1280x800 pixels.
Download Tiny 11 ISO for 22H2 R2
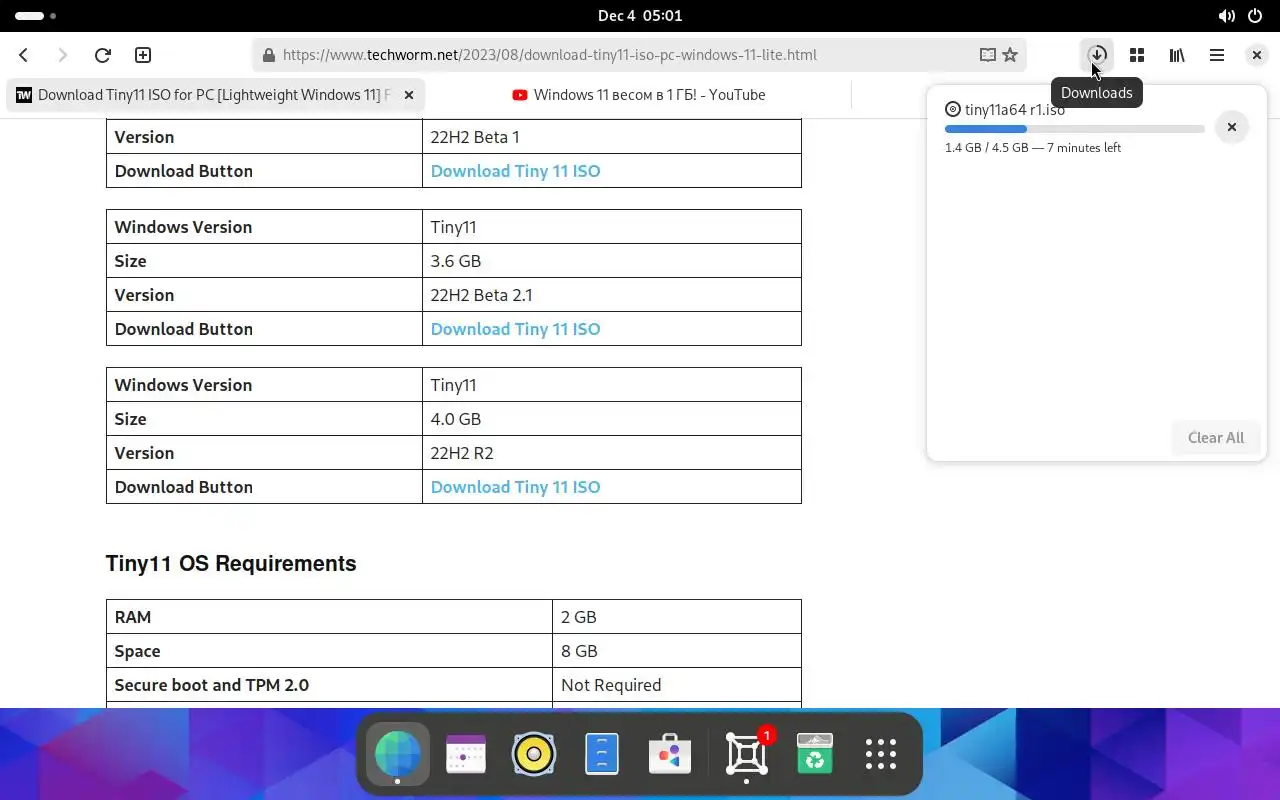pos(515,487)
